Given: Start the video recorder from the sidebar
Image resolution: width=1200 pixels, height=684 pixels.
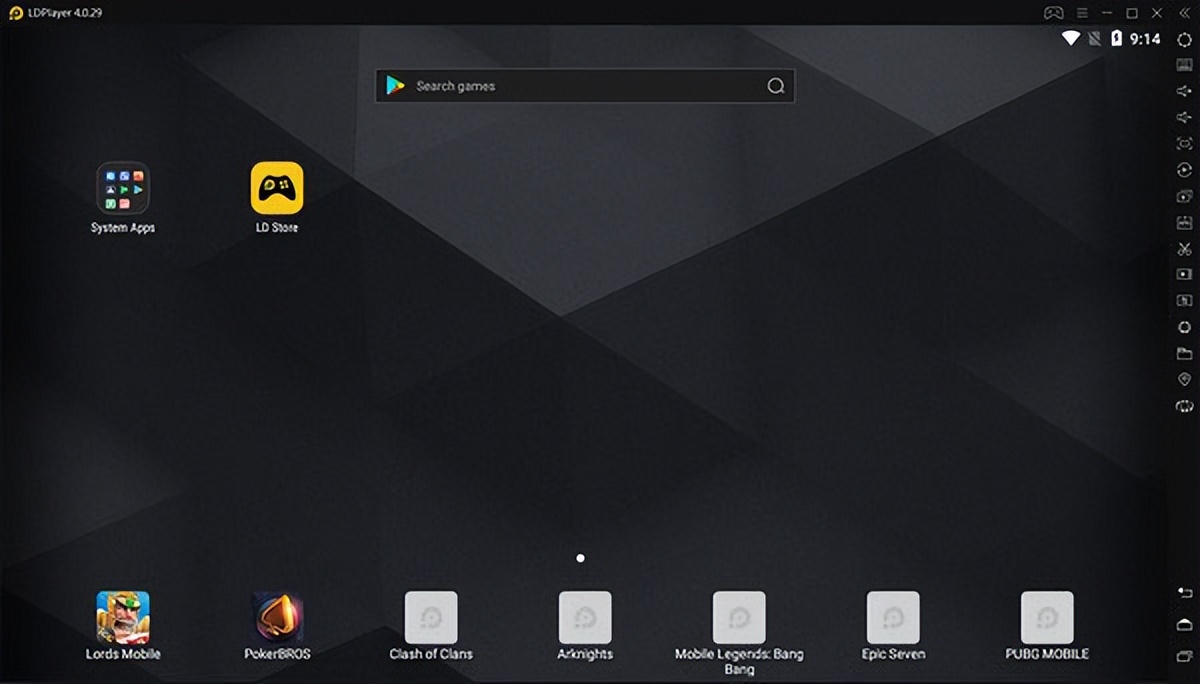Looking at the screenshot, I should [x=1184, y=274].
